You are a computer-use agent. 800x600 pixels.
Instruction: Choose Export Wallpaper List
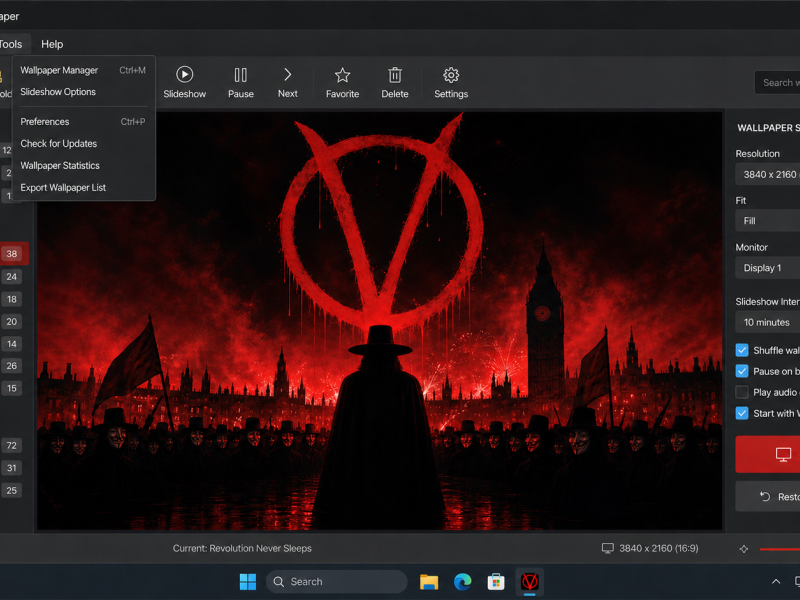tap(83, 187)
